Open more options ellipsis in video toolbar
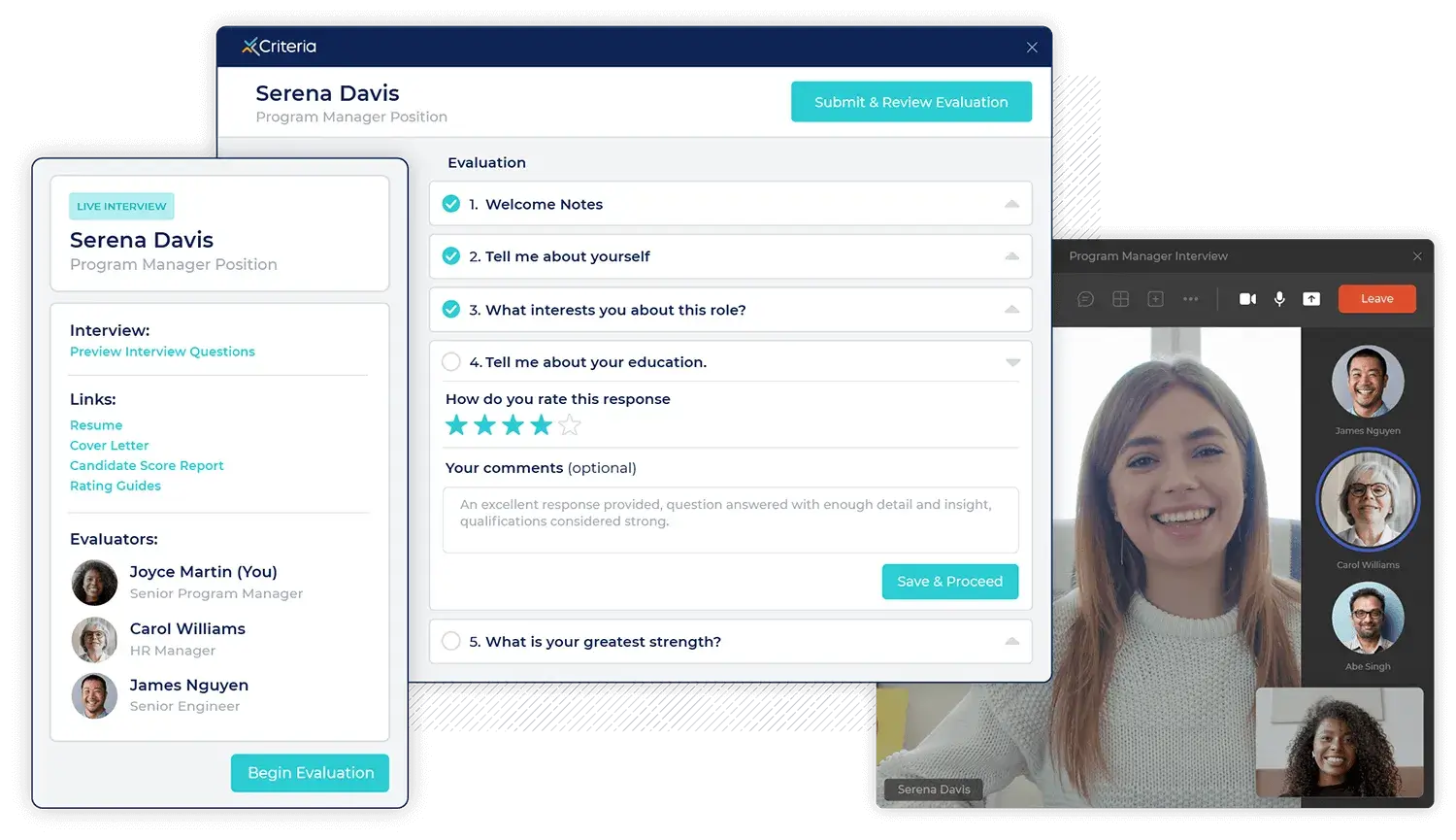Screen dimensions: 1456x840 coord(1190,299)
